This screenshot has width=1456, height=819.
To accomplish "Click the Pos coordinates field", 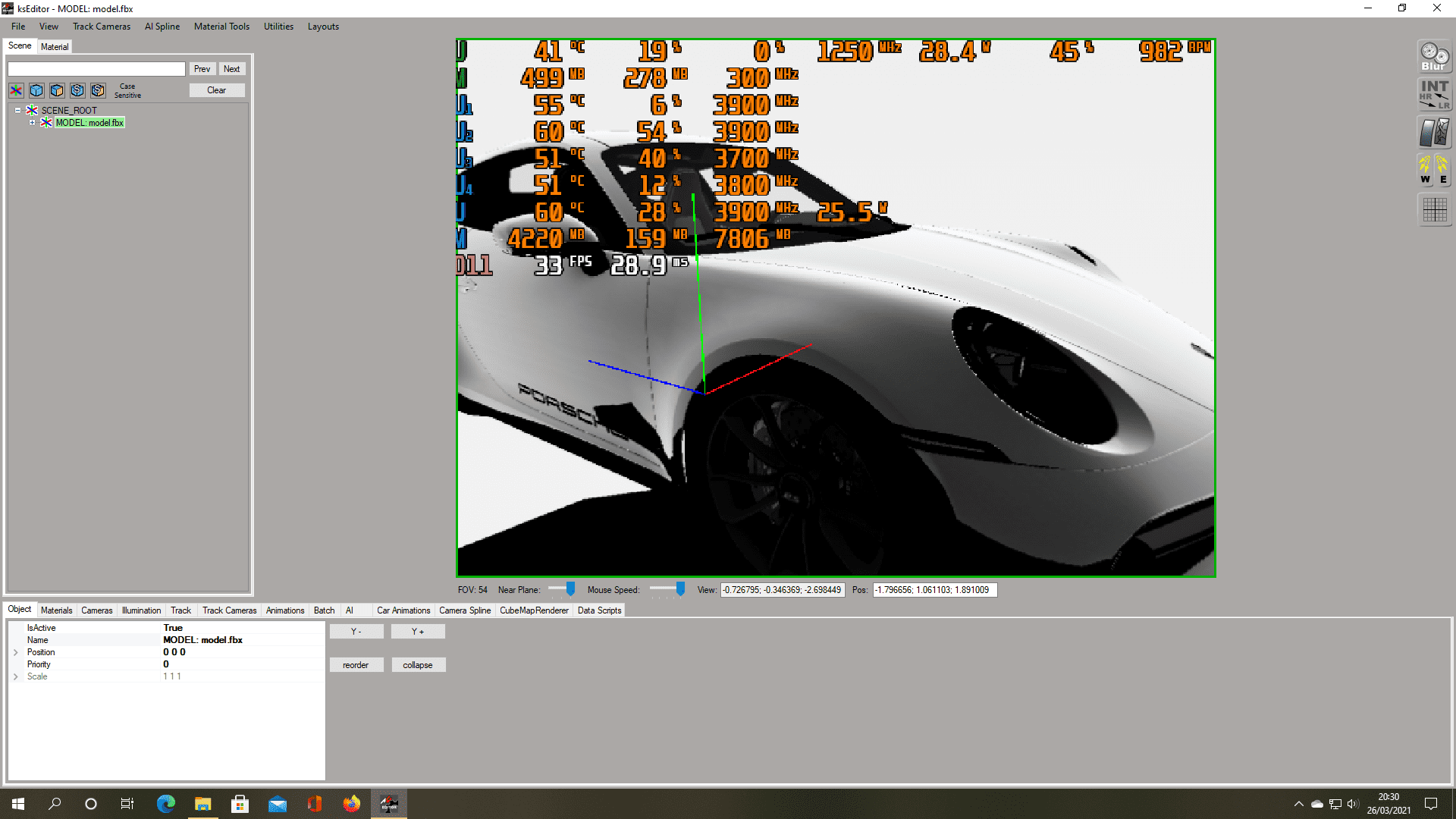I will 934,590.
